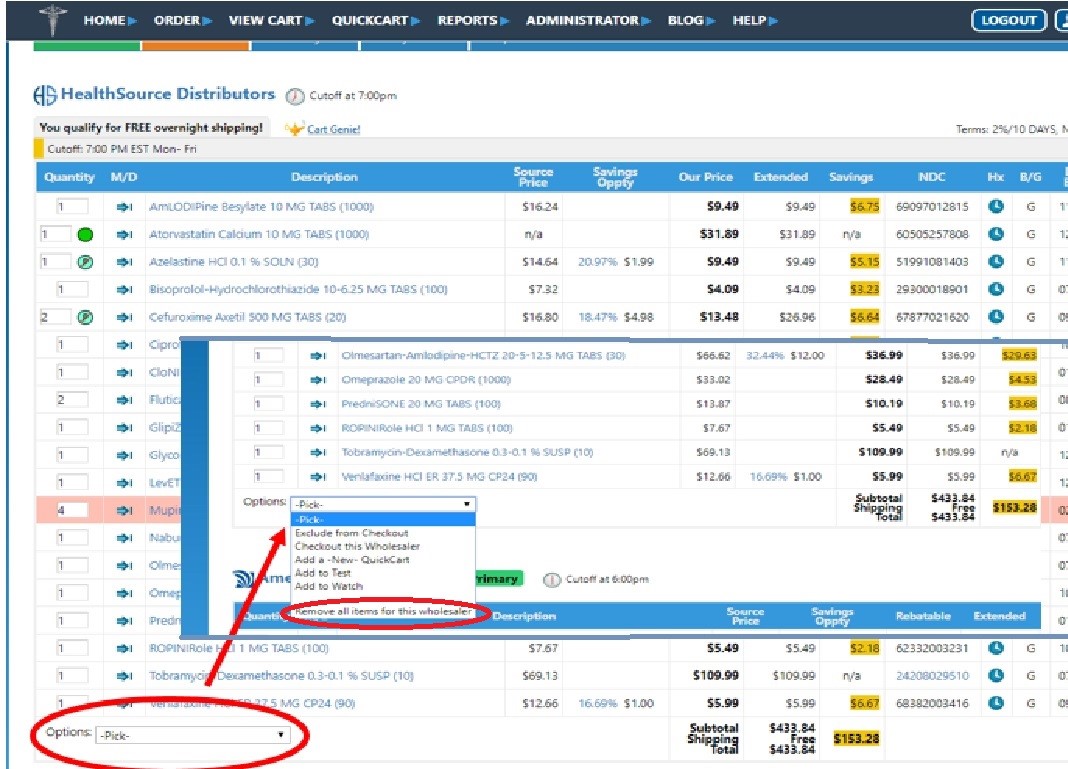Click the quantity field in the highlighted Mupi row
This screenshot has height=769, width=1068.
(x=72, y=509)
